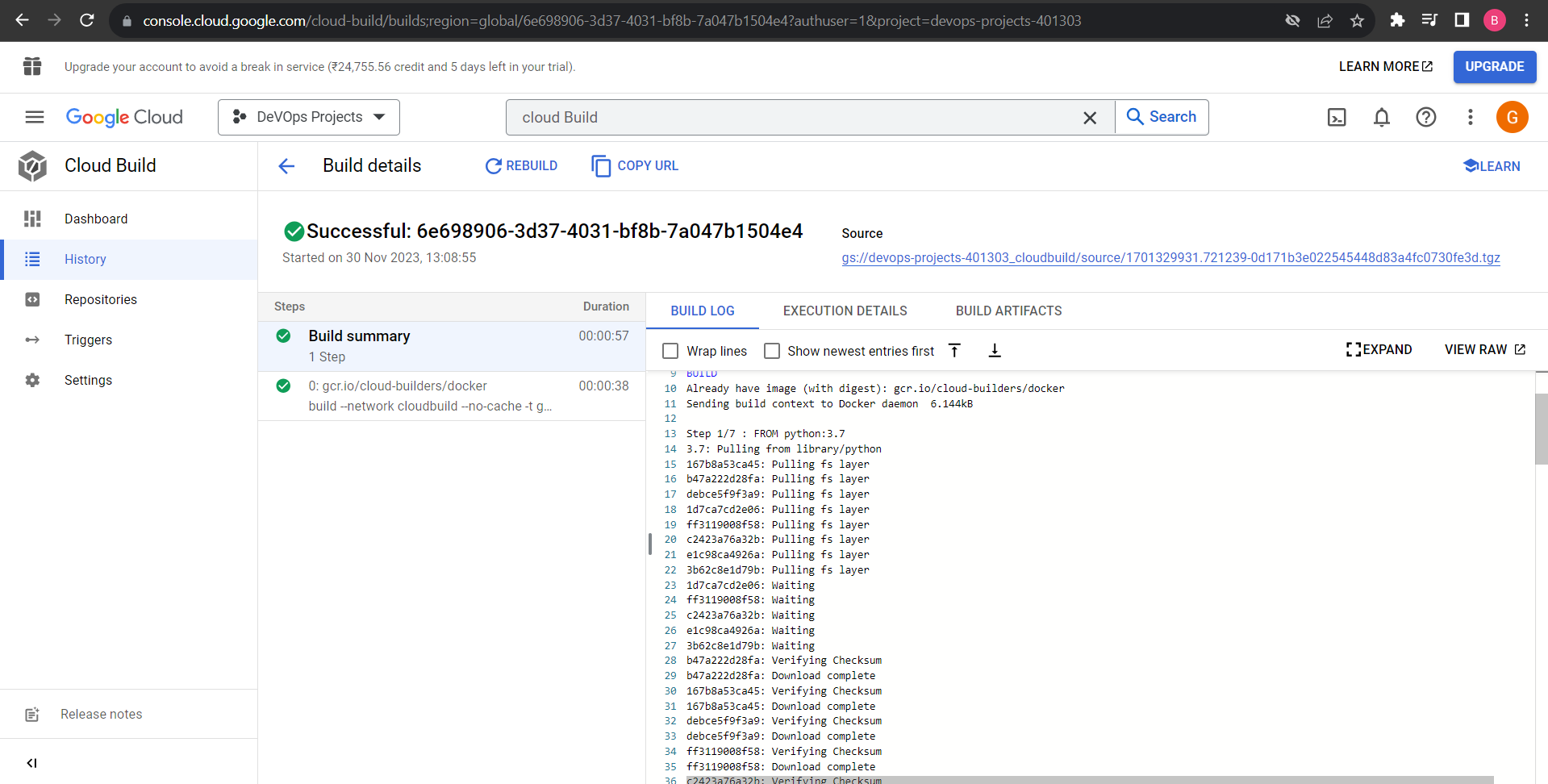This screenshot has width=1548, height=784.
Task: Open browser side panel icon
Action: [1462, 20]
